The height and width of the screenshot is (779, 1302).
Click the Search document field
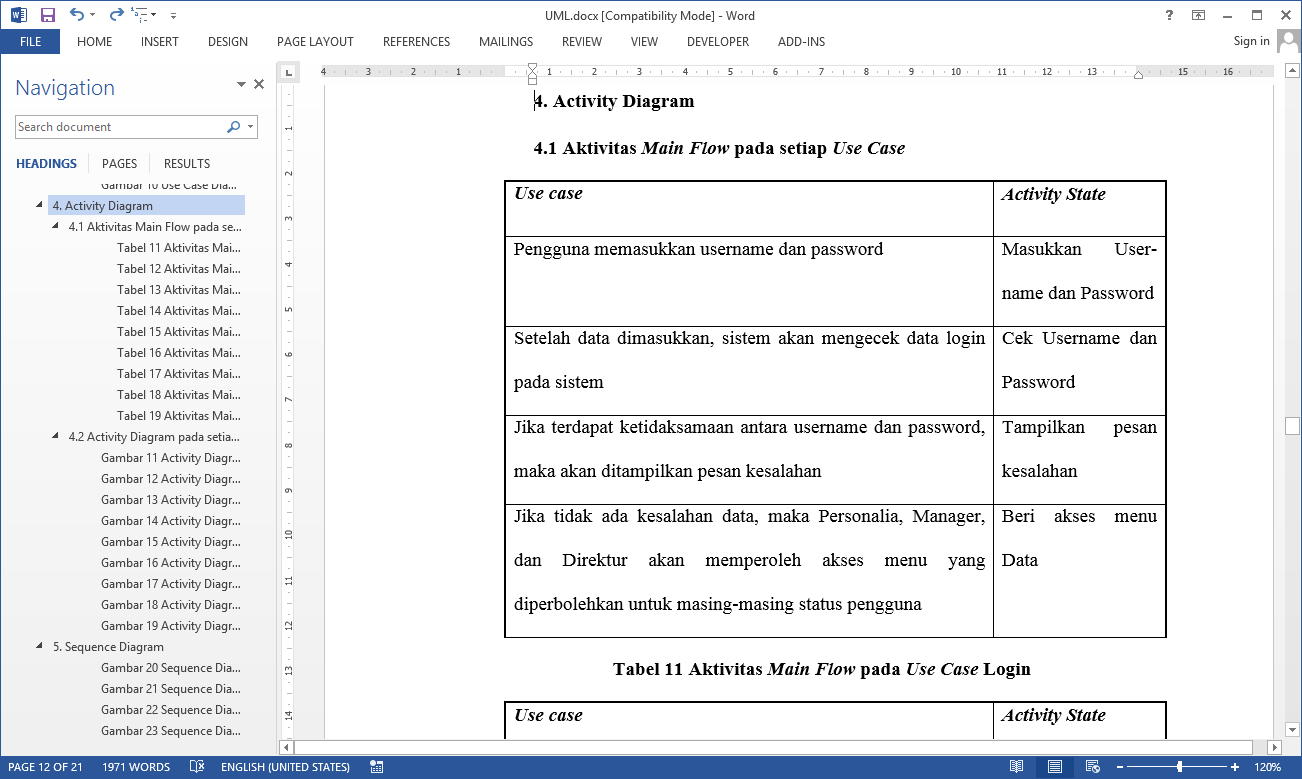120,127
